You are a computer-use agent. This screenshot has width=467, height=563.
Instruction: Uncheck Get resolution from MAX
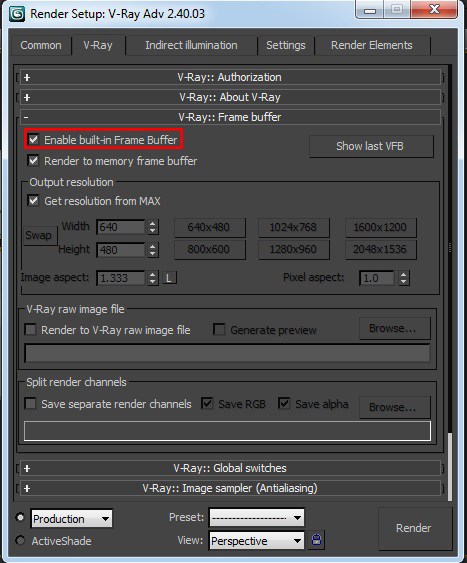tap(33, 200)
